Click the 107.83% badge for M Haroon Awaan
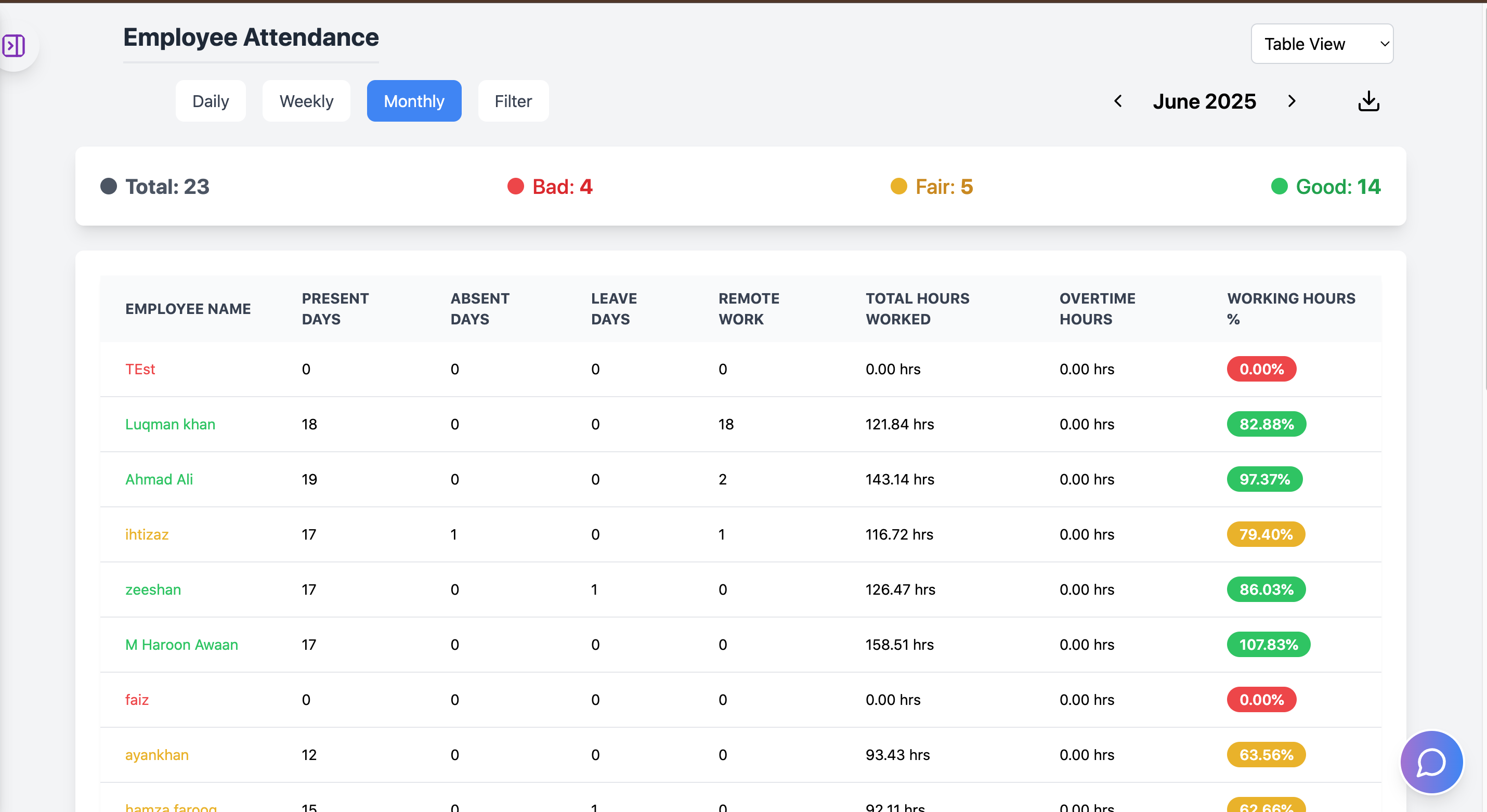The width and height of the screenshot is (1487, 812). click(1268, 645)
